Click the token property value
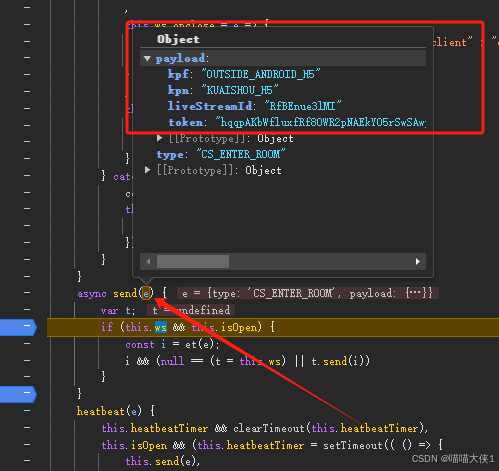Screen dimensions: 499x471 (320, 122)
